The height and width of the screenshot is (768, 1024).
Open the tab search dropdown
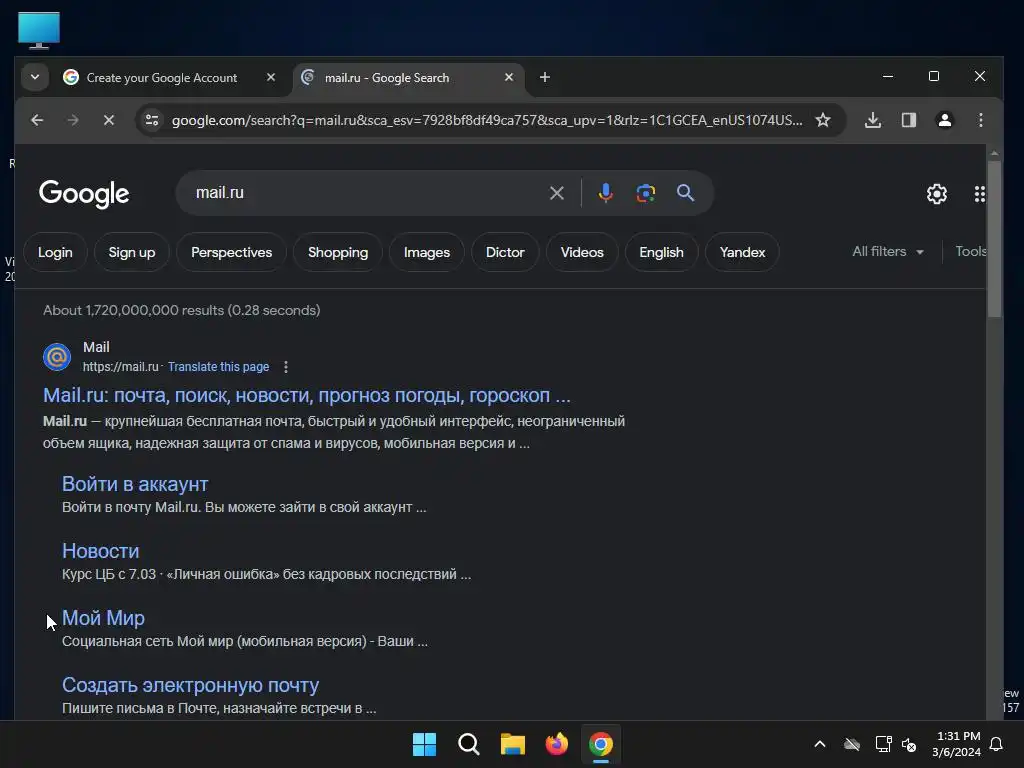[35, 77]
